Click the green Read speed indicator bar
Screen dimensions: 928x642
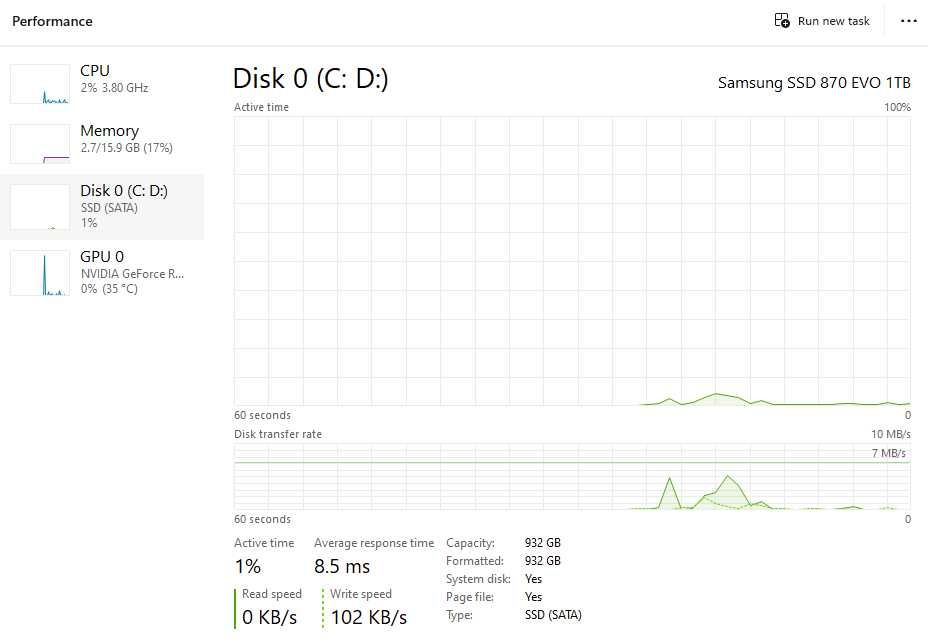(236, 608)
